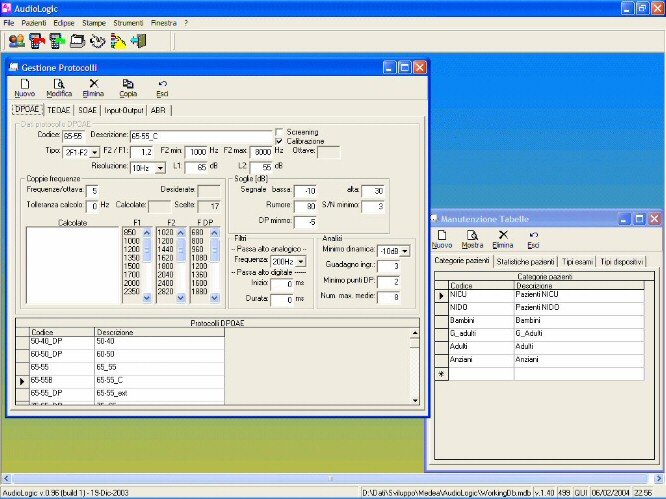Switch to the TEOAE tab
The height and width of the screenshot is (499, 666).
tap(59, 110)
